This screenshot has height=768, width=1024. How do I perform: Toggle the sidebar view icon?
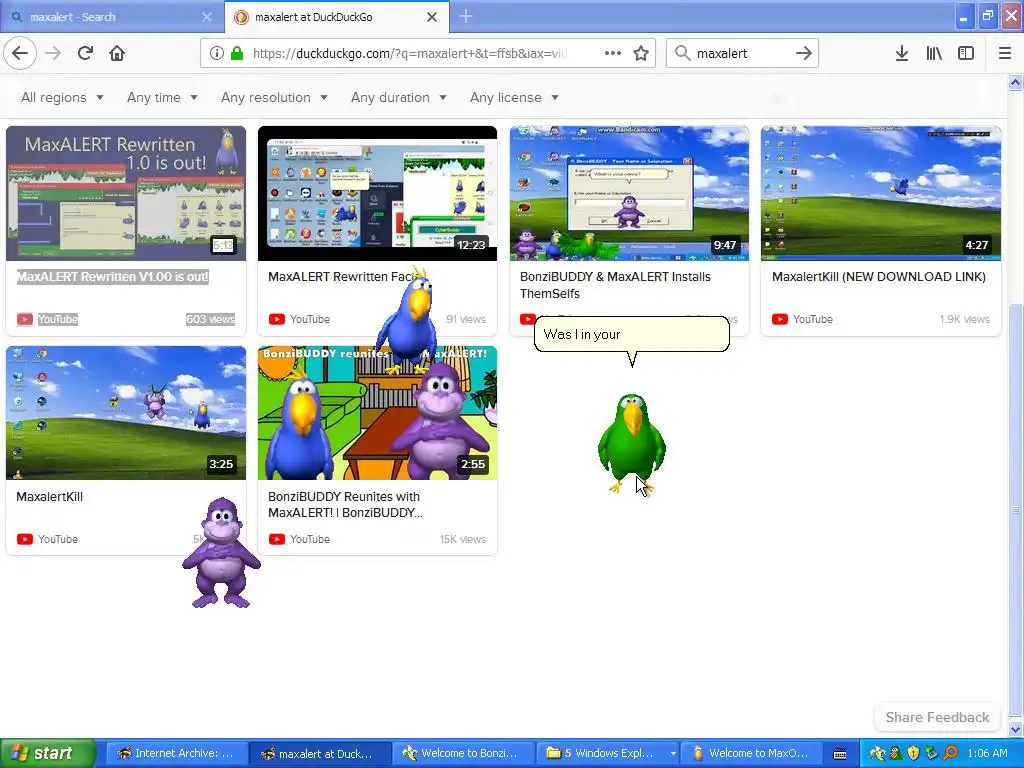pyautogui.click(x=966, y=54)
